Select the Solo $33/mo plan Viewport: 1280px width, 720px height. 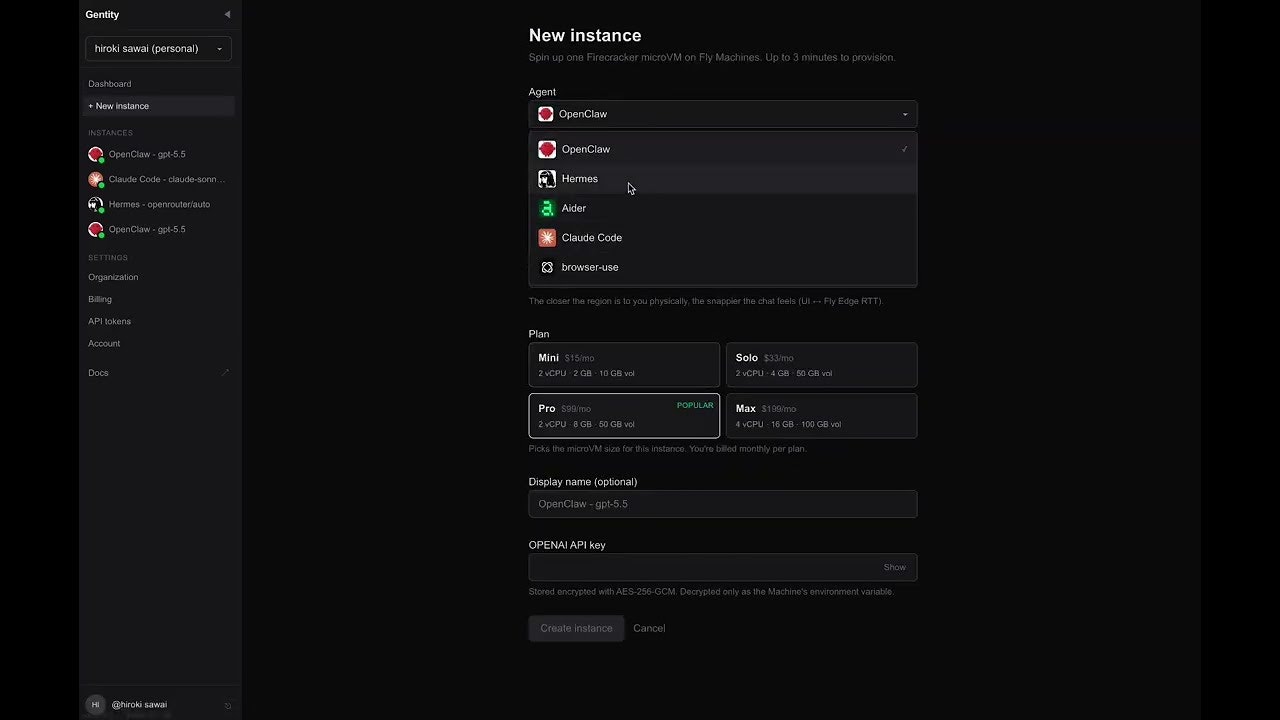(821, 365)
